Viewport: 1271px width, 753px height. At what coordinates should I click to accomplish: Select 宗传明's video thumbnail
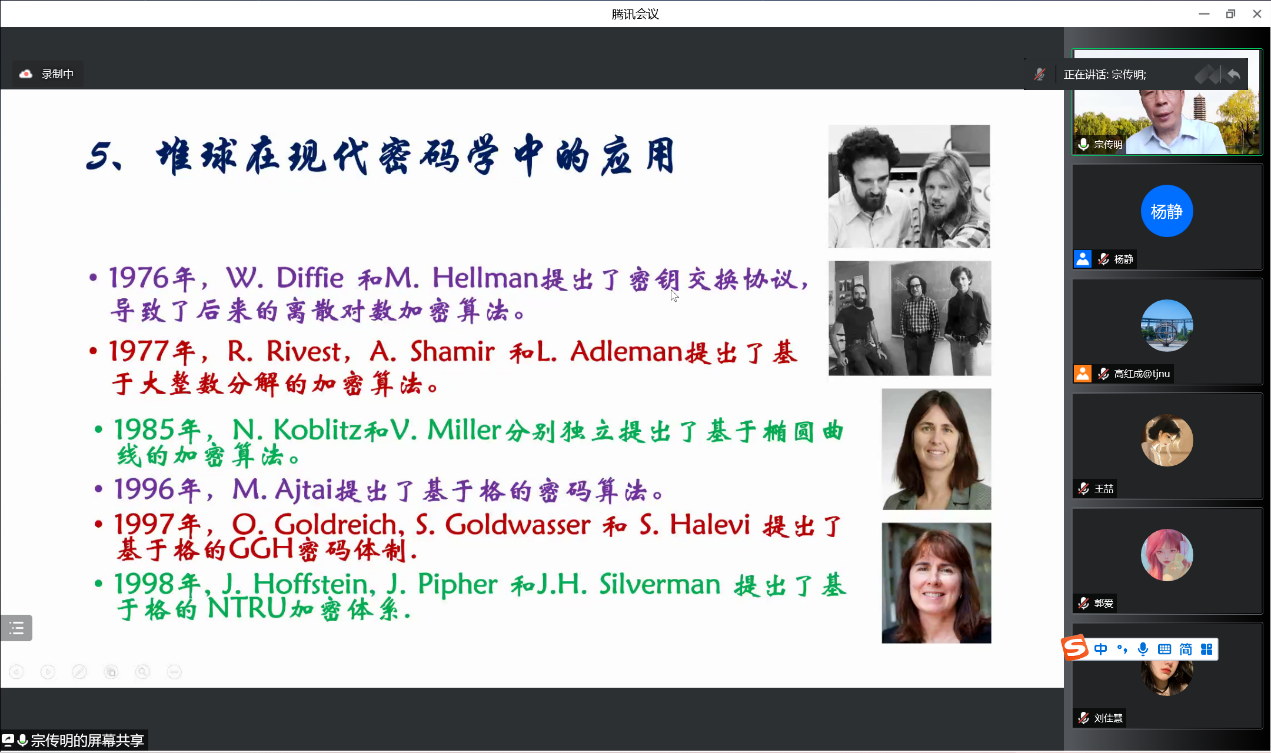1166,112
